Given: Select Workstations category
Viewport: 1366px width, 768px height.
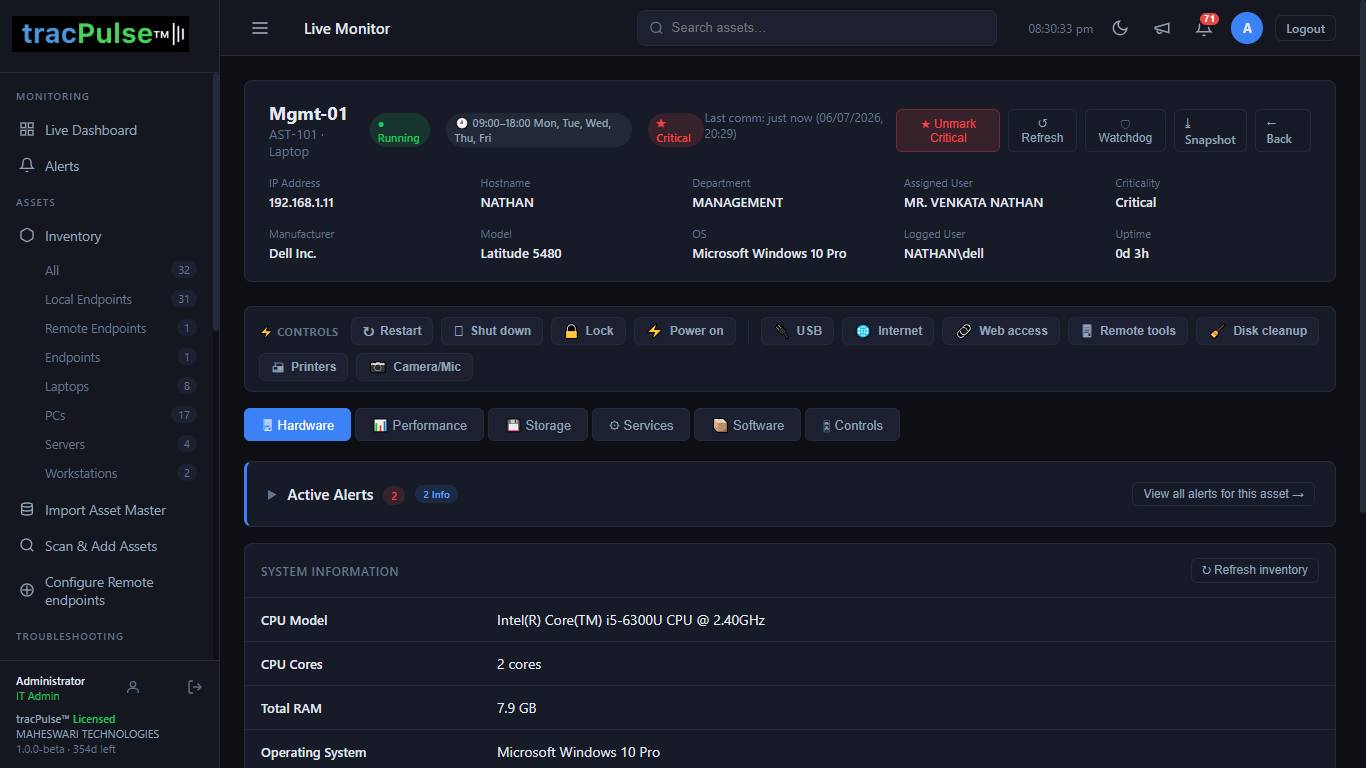Looking at the screenshot, I should tap(107, 473).
